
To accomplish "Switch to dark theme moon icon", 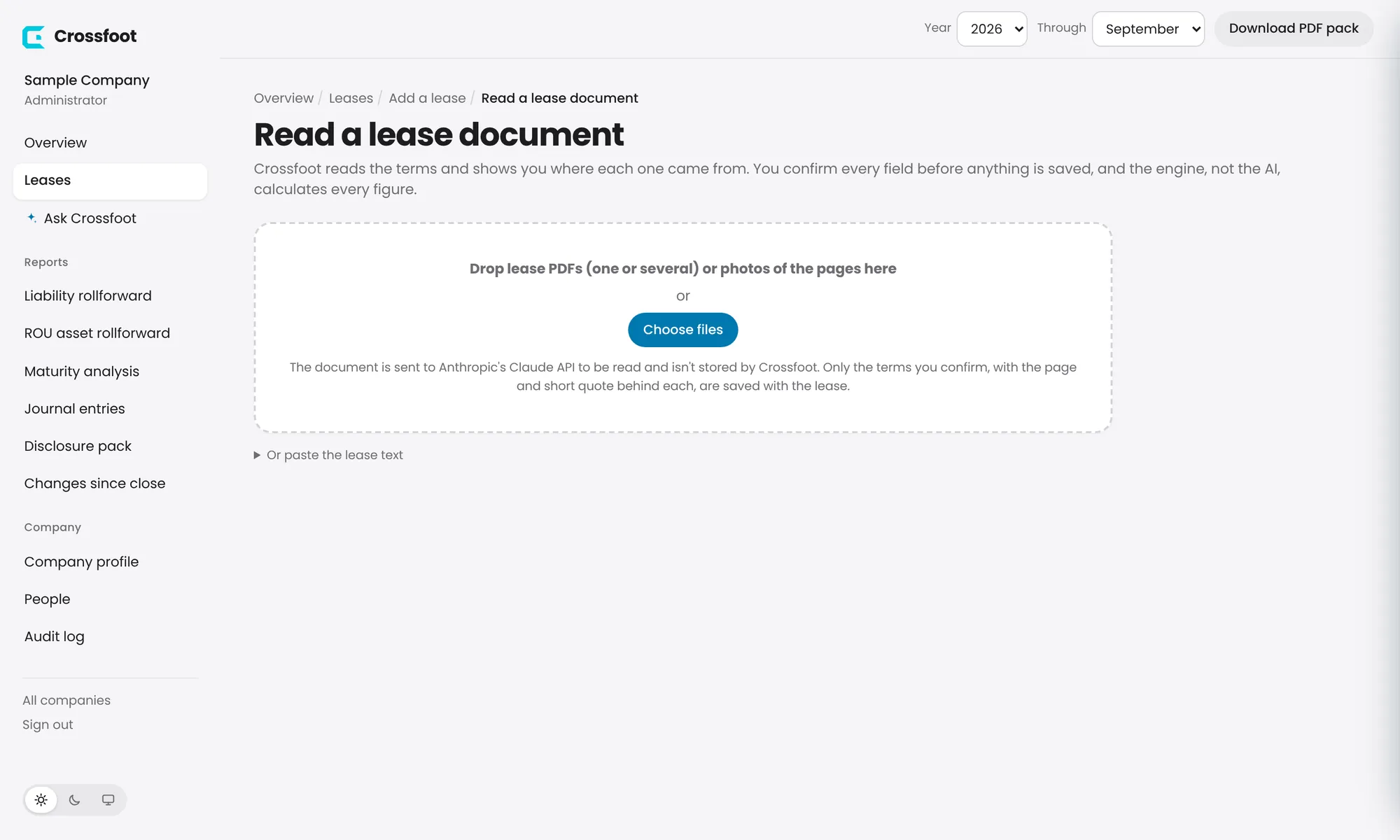I will point(75,800).
